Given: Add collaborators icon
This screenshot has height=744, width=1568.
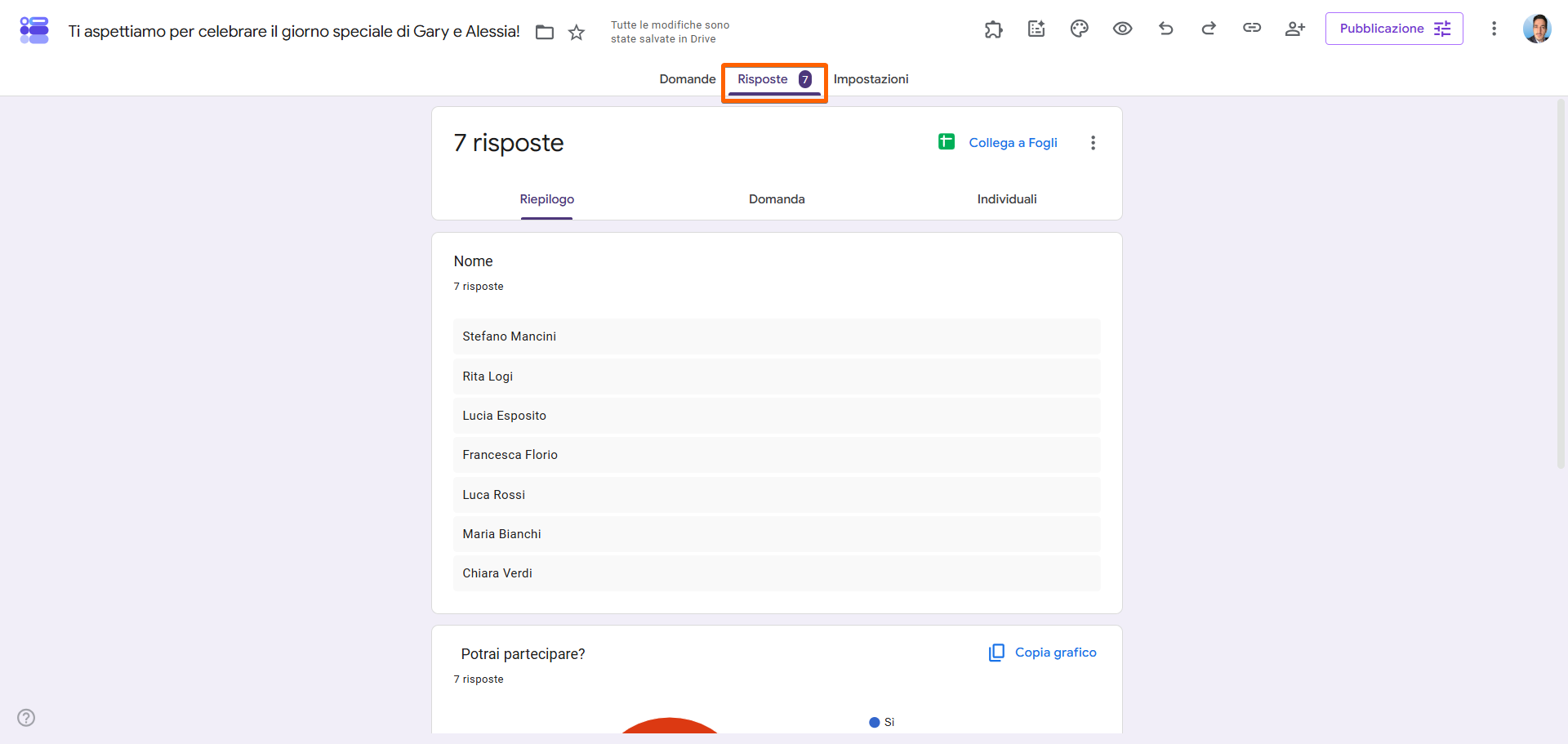Looking at the screenshot, I should pyautogui.click(x=1295, y=29).
